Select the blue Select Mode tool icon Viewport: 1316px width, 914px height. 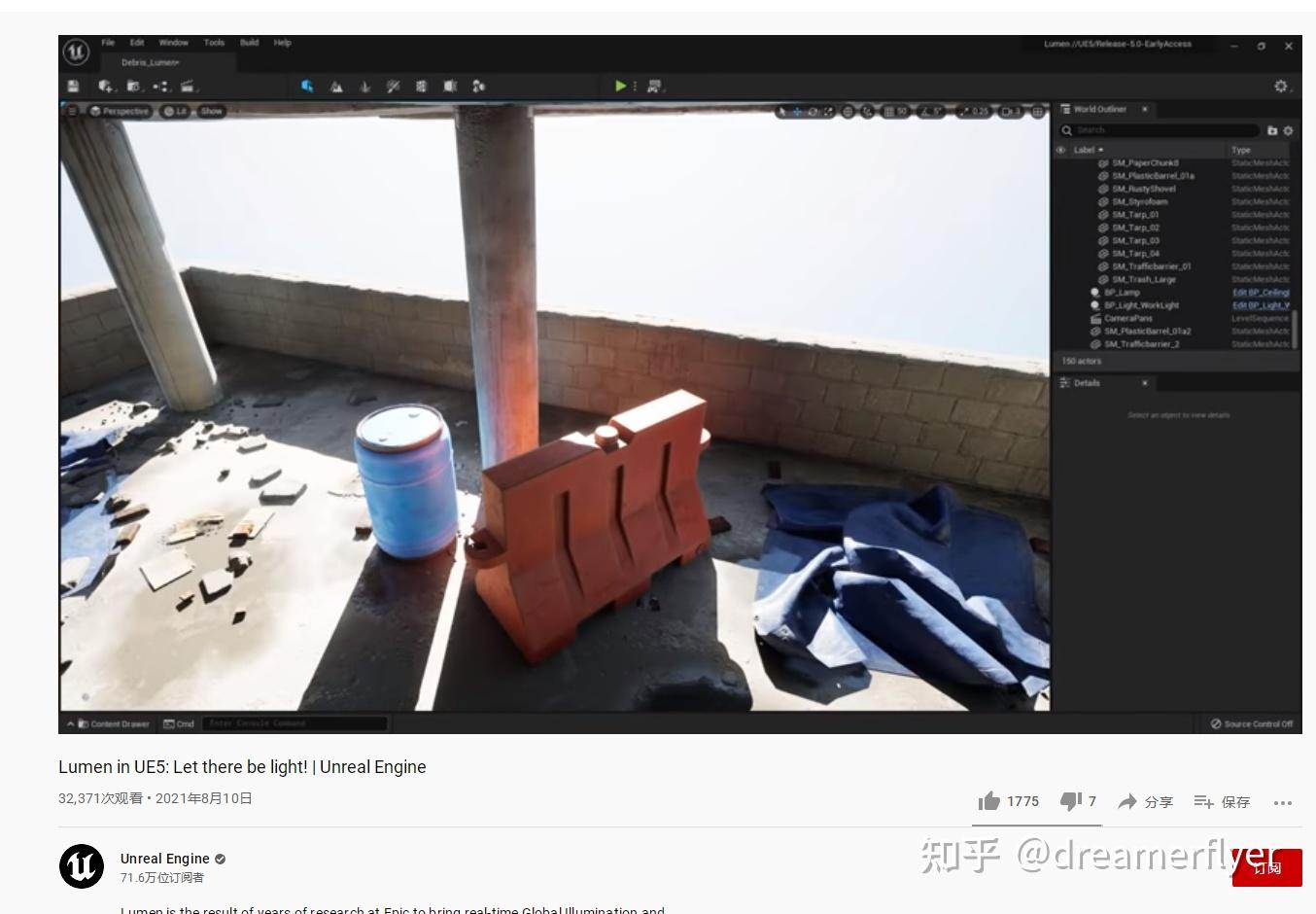[x=307, y=86]
